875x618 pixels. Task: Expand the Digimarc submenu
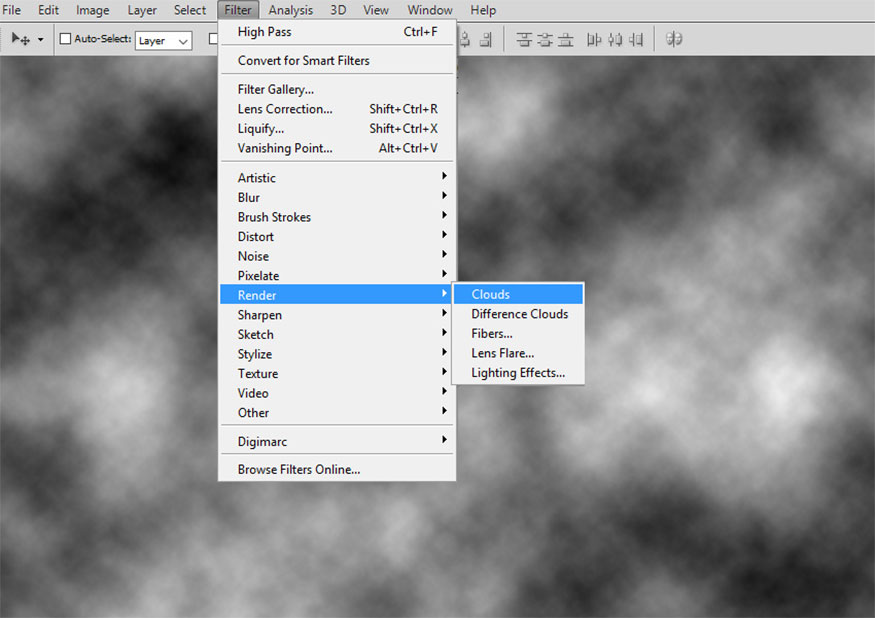tap(337, 441)
